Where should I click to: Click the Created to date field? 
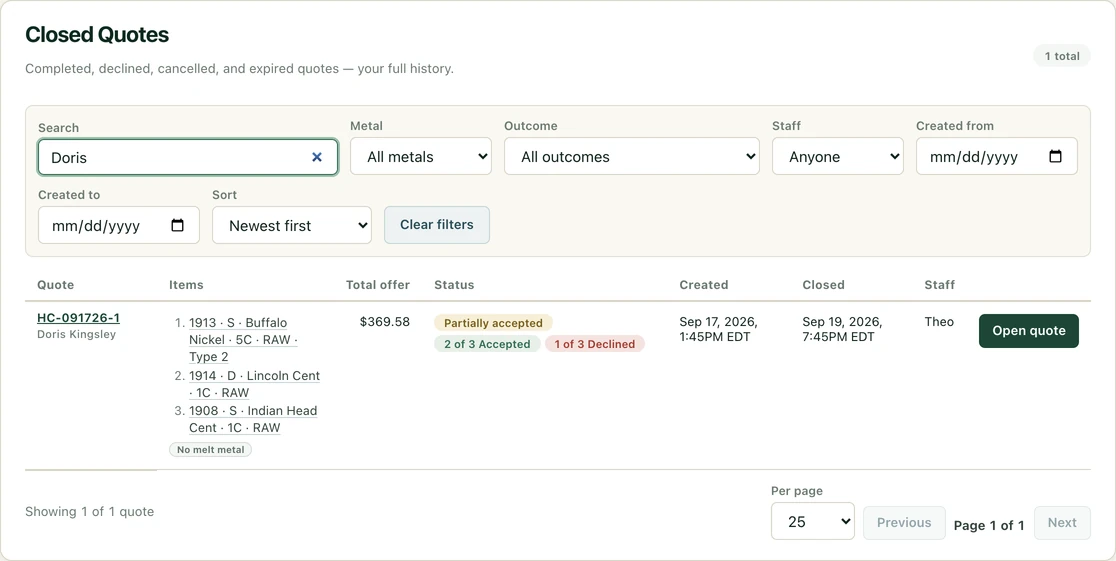(x=119, y=225)
